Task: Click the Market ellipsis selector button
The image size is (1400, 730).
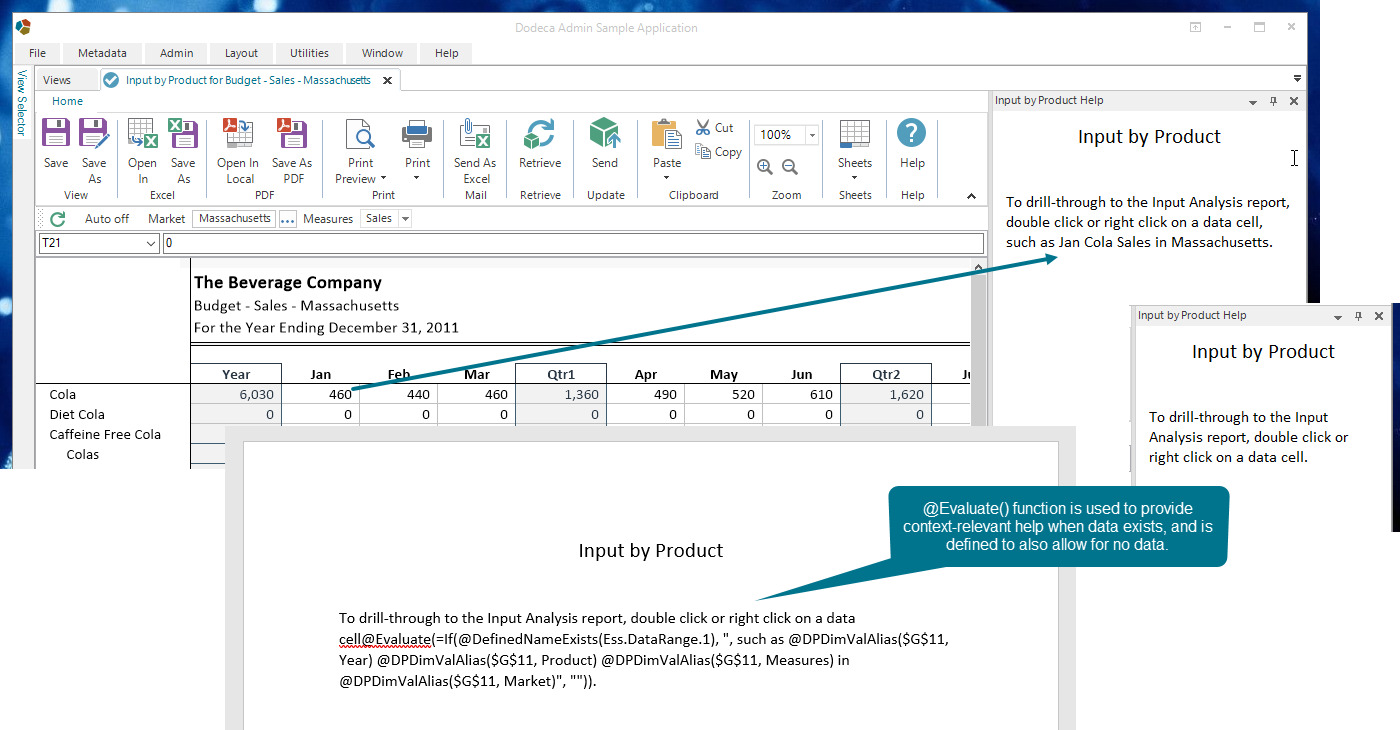Action: coord(288,219)
